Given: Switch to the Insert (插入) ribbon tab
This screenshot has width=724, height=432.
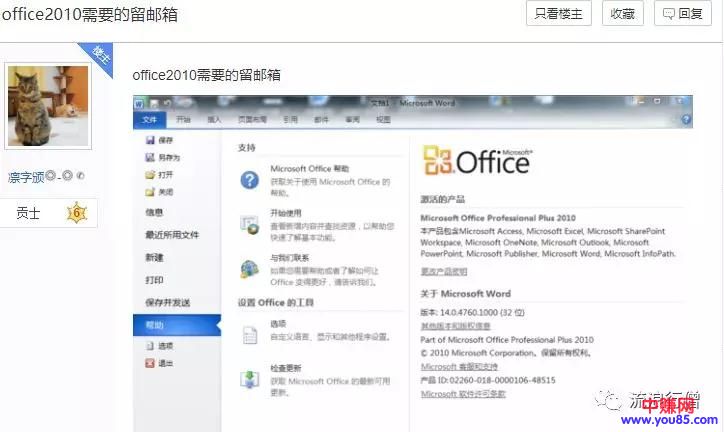Looking at the screenshot, I should pos(214,119).
